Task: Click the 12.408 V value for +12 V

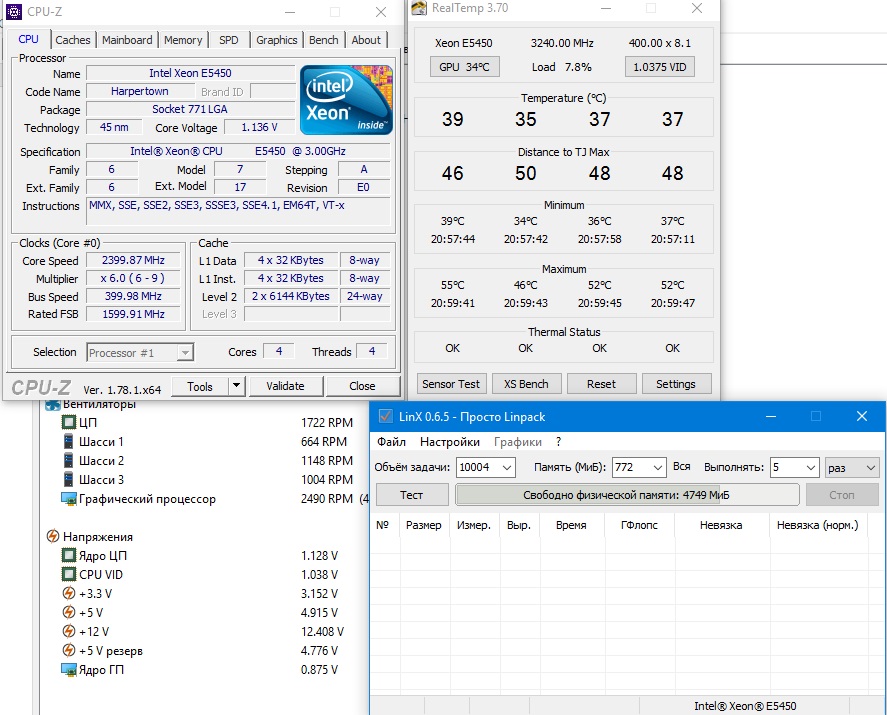Action: 322,631
